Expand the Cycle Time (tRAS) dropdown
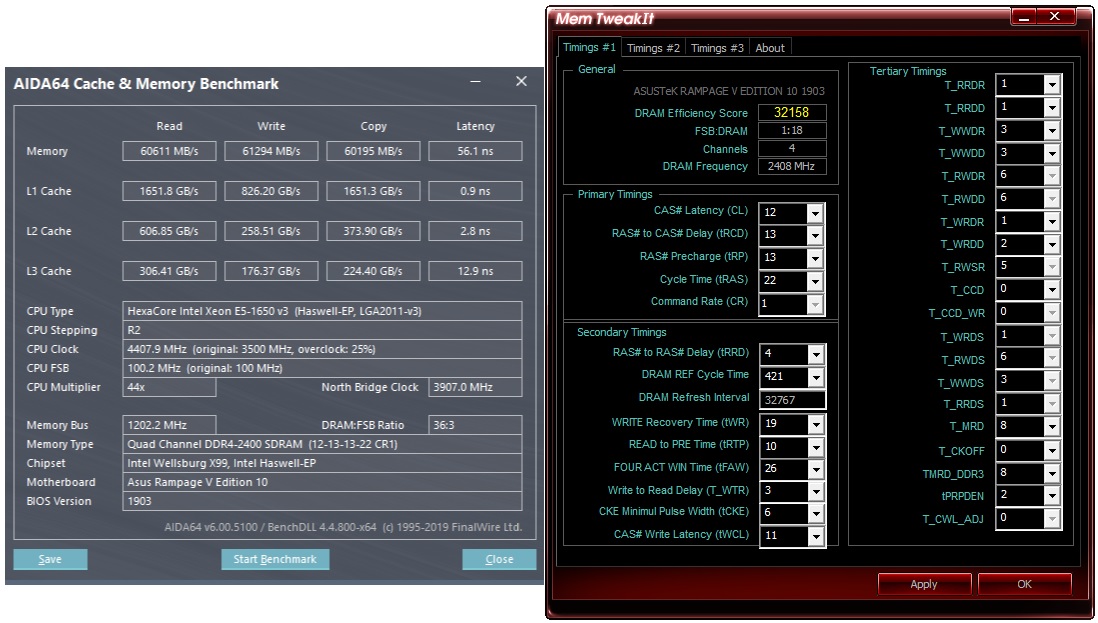The height and width of the screenshot is (623, 1098). pyautogui.click(x=814, y=281)
